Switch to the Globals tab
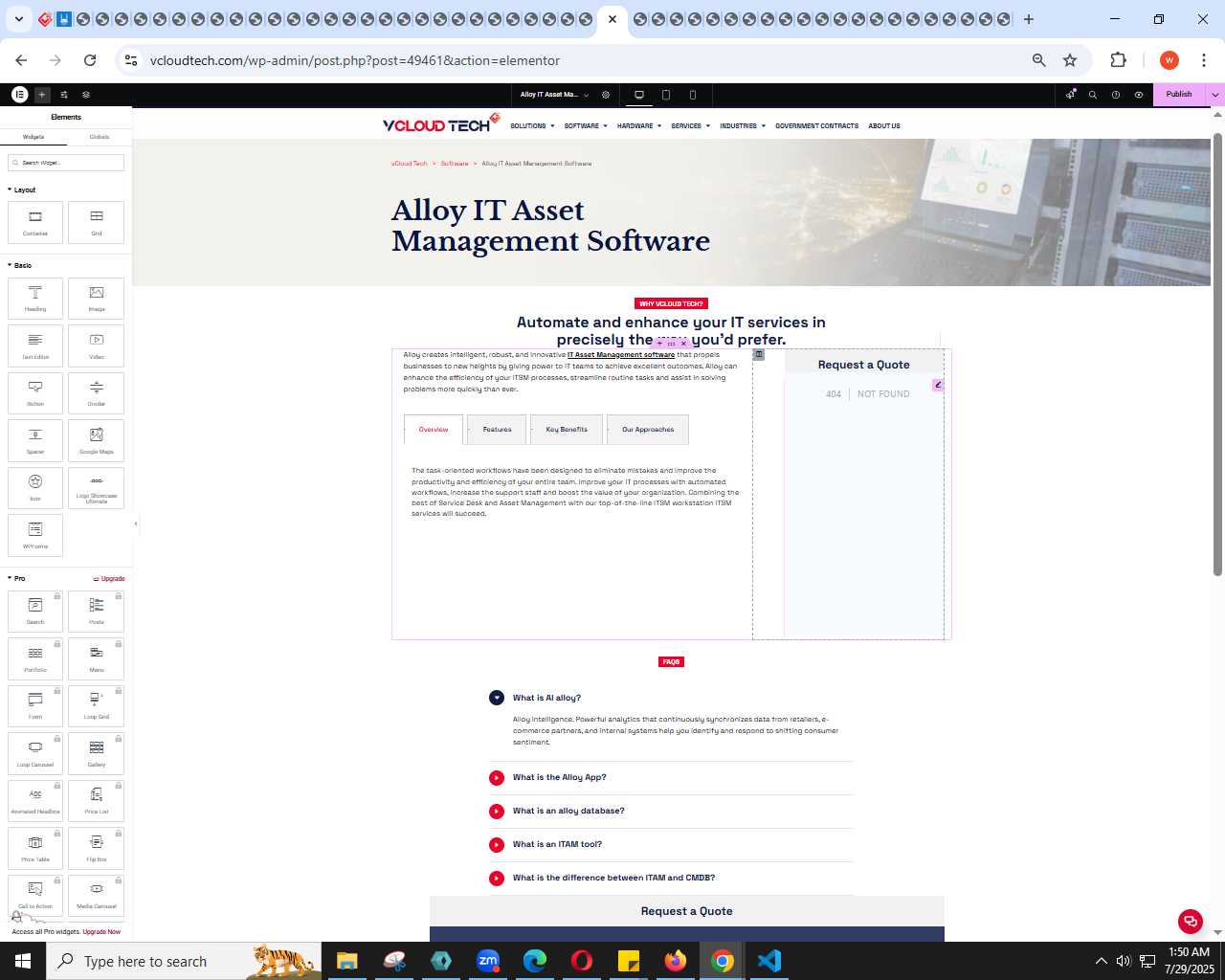This screenshot has height=980, width=1225. pyautogui.click(x=100, y=137)
